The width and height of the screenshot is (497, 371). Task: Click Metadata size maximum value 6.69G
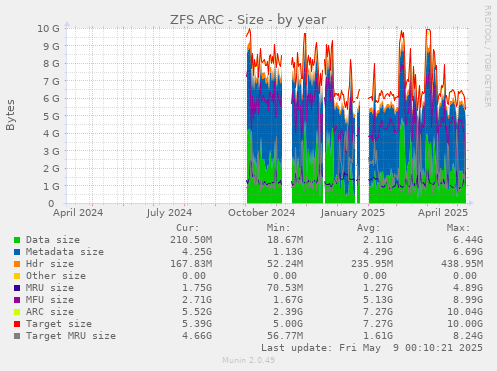pyautogui.click(x=468, y=252)
